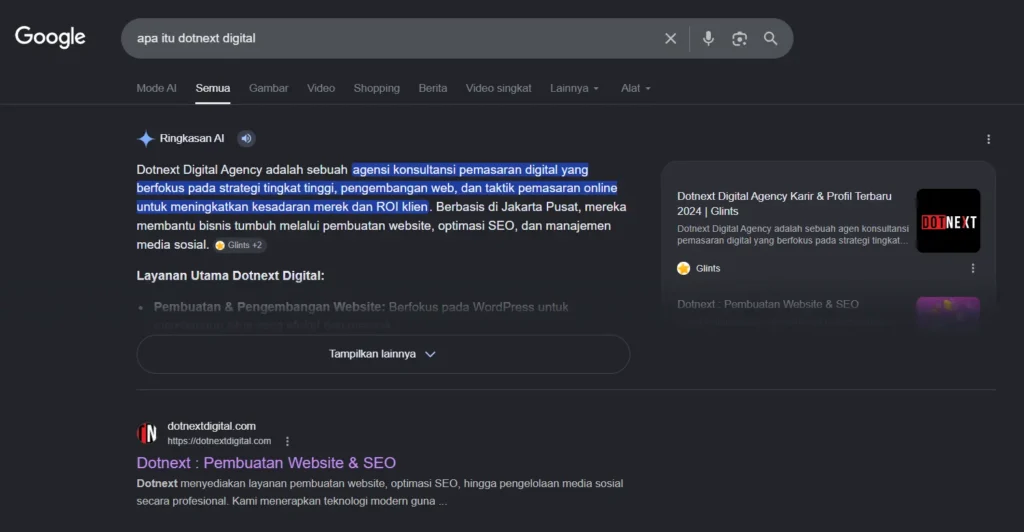1024x532 pixels.
Task: Open the Shopping tab
Action: [376, 88]
